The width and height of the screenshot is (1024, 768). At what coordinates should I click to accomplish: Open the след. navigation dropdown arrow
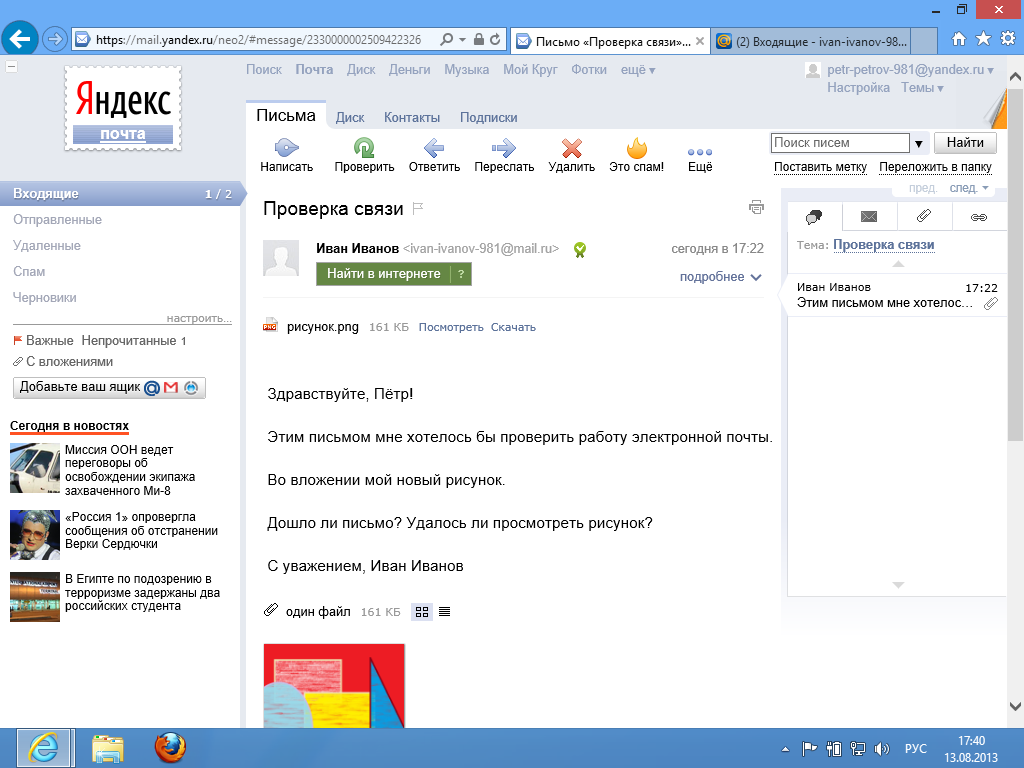click(985, 188)
